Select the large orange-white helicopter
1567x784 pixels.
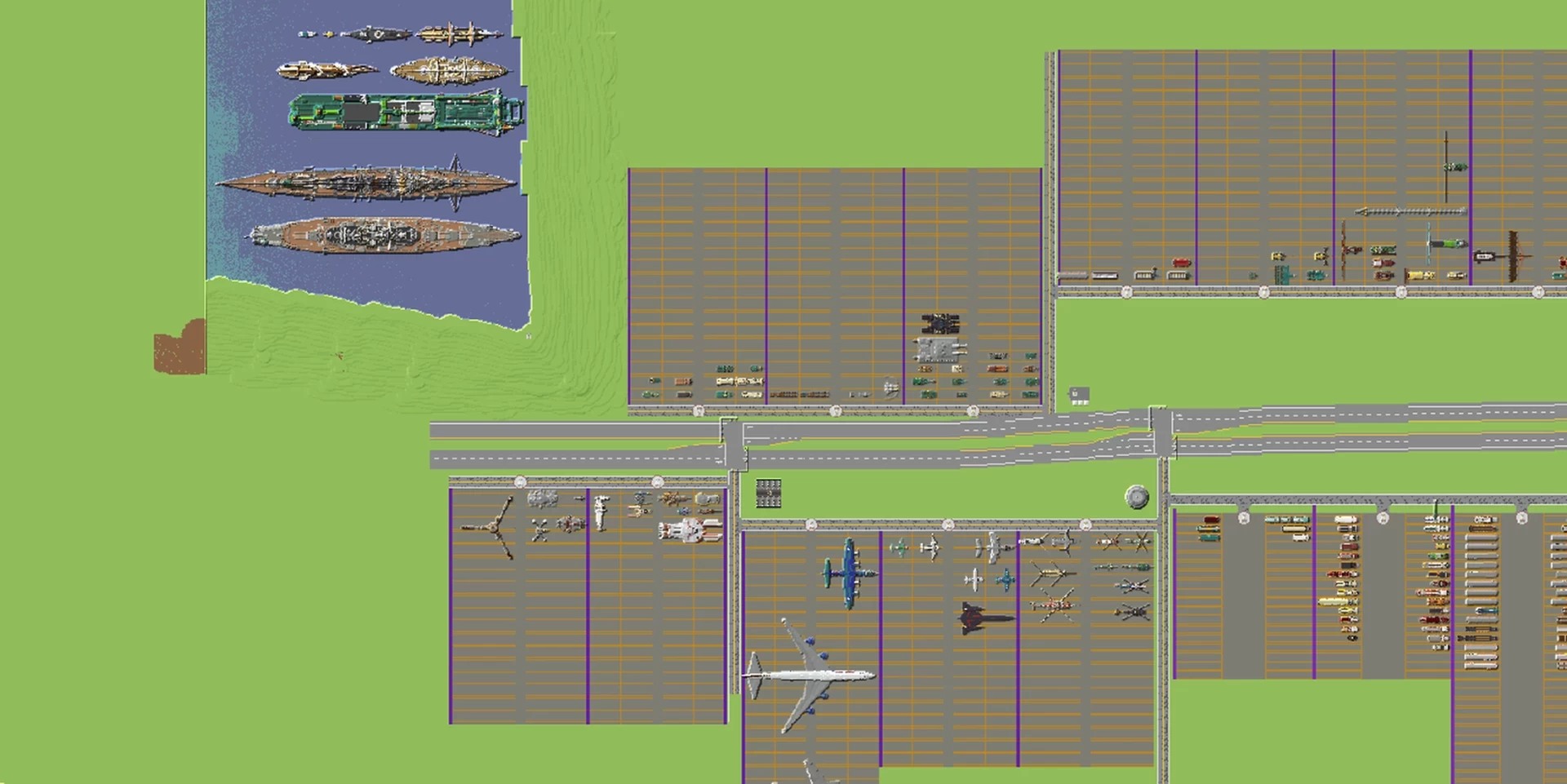coord(1054,605)
